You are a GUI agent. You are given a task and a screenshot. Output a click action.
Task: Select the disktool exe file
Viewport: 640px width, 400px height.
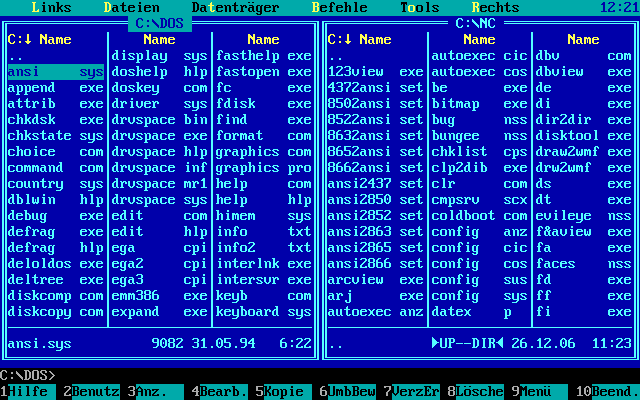[x=584, y=136]
